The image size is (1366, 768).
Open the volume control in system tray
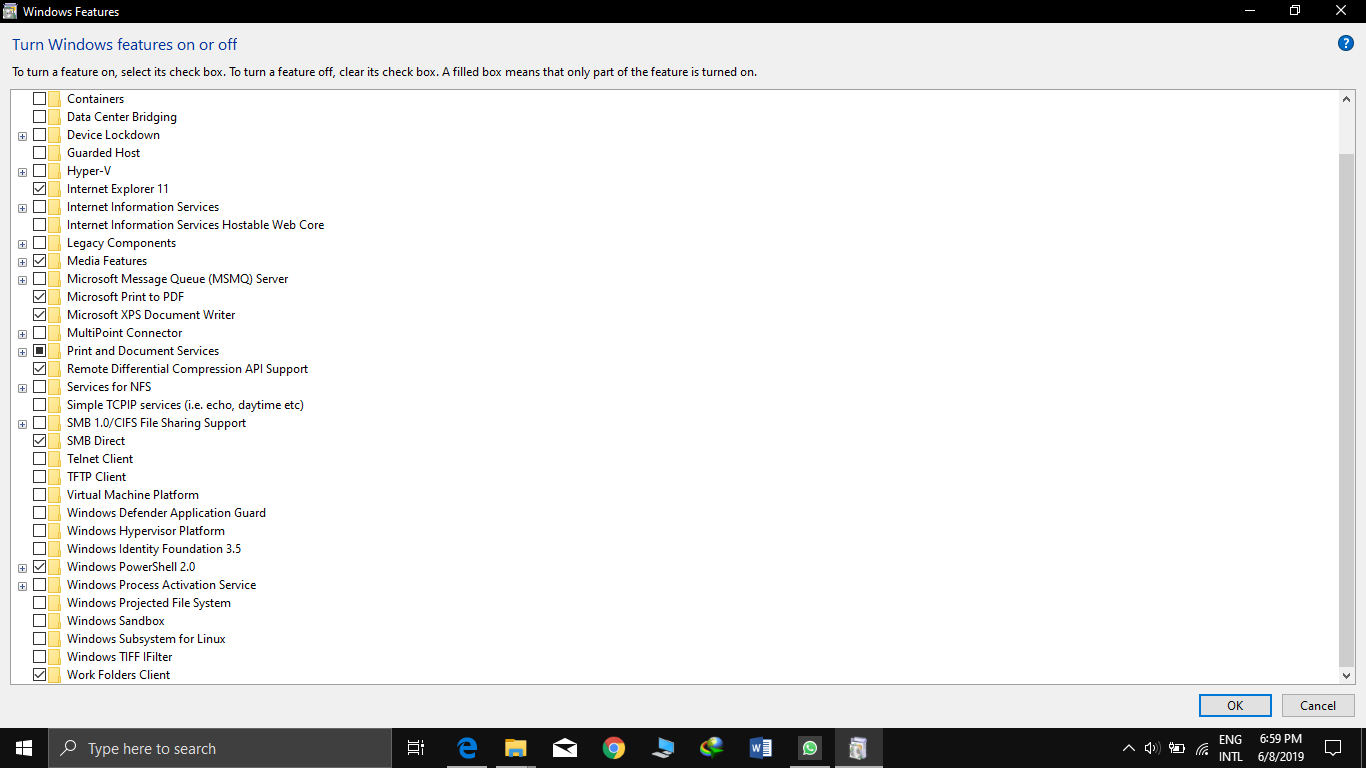[x=1152, y=748]
